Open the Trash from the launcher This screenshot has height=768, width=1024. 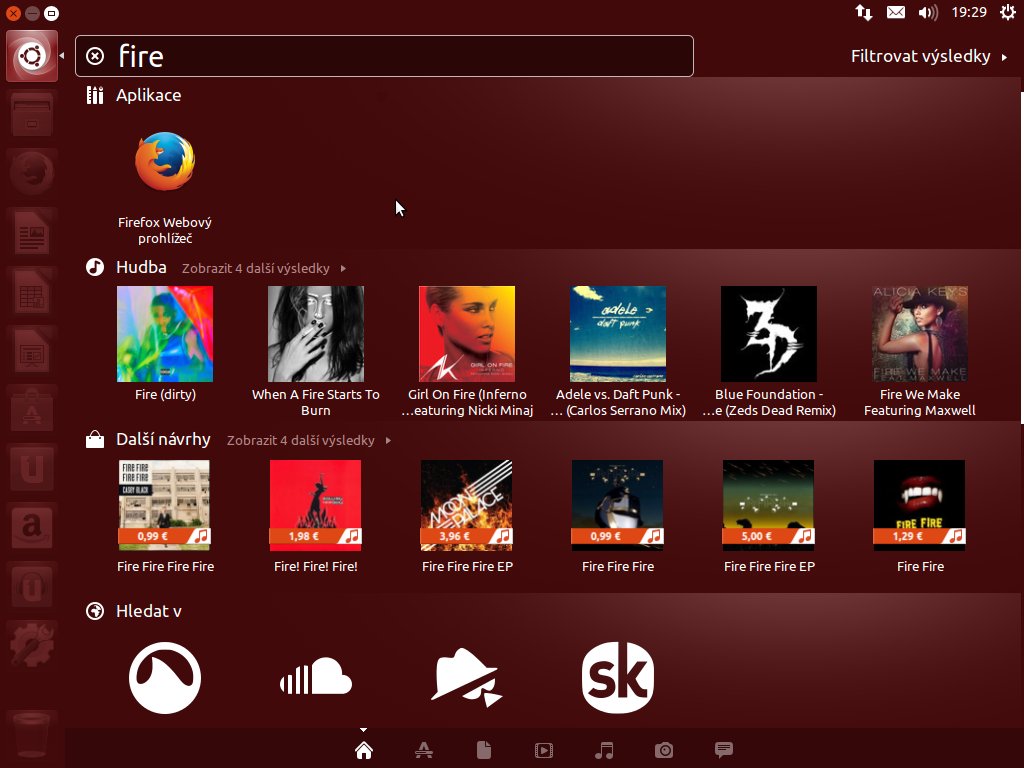[x=32, y=734]
